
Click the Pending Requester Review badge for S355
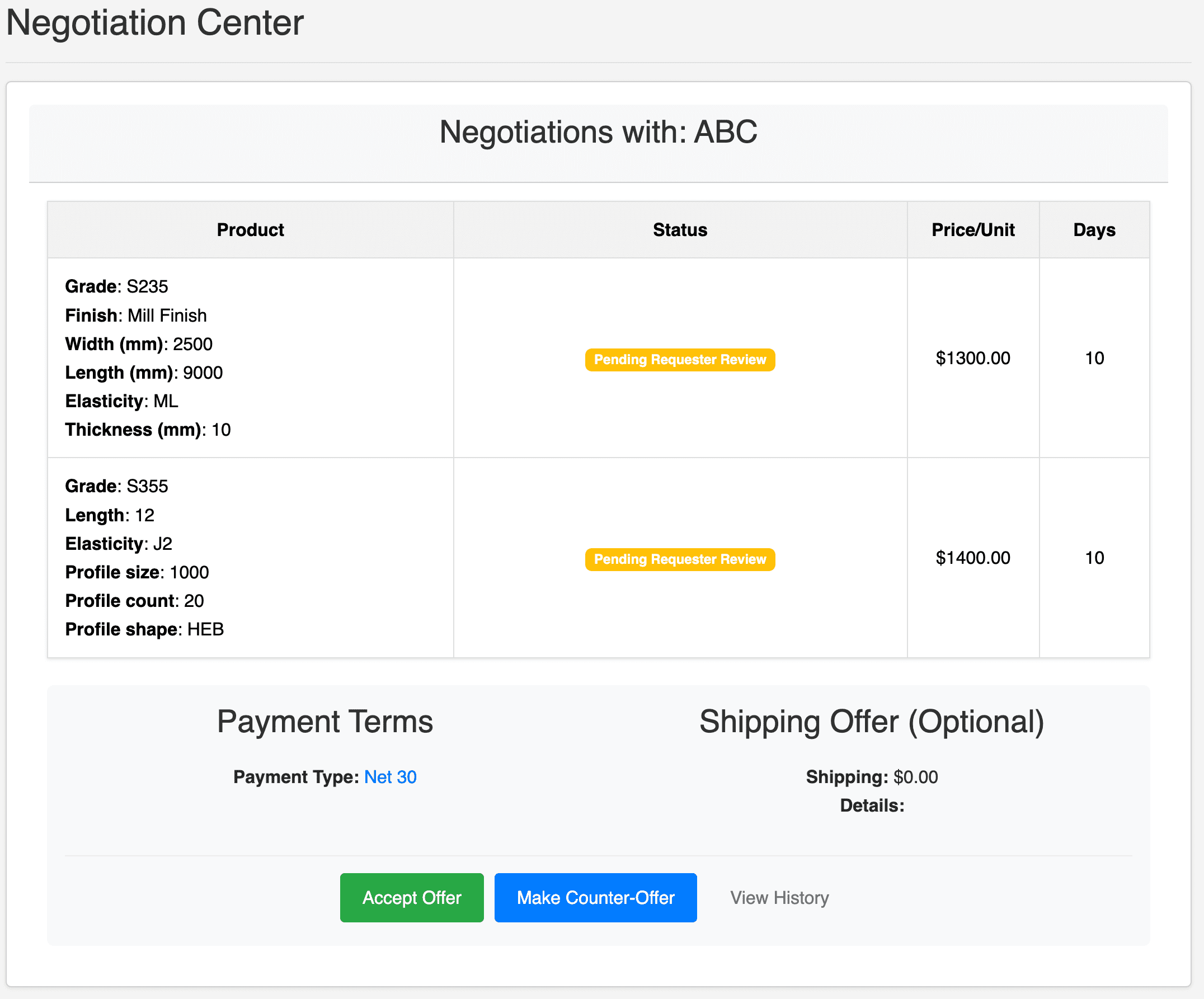coord(679,559)
